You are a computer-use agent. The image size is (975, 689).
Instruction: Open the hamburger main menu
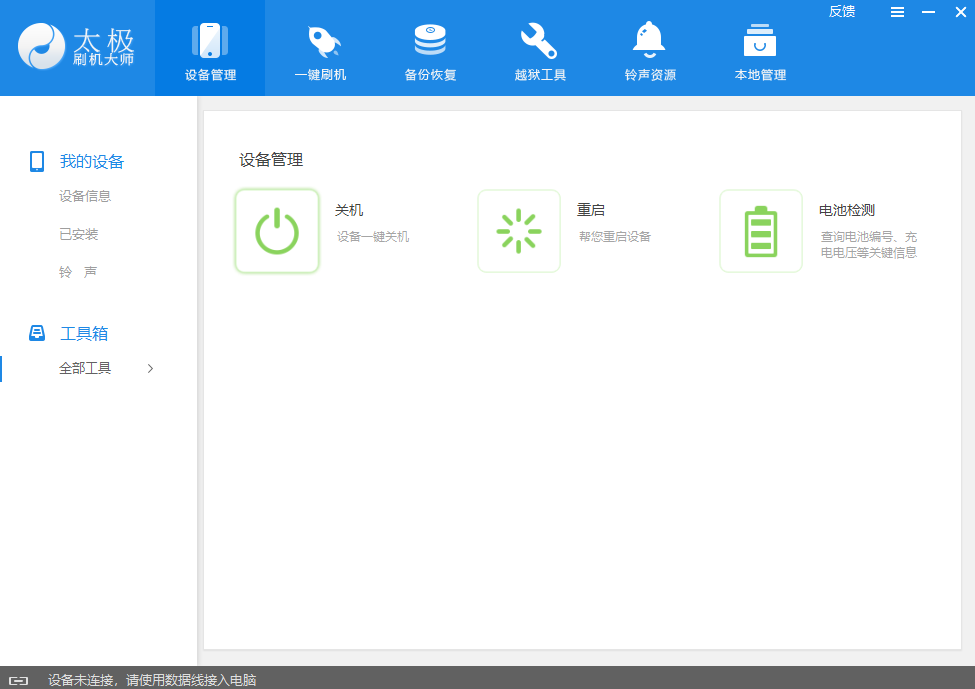[x=897, y=12]
